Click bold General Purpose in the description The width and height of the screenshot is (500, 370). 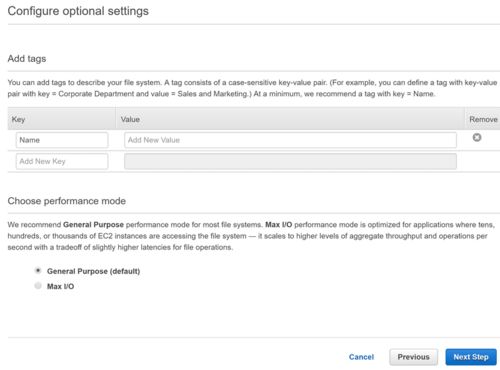[93, 225]
